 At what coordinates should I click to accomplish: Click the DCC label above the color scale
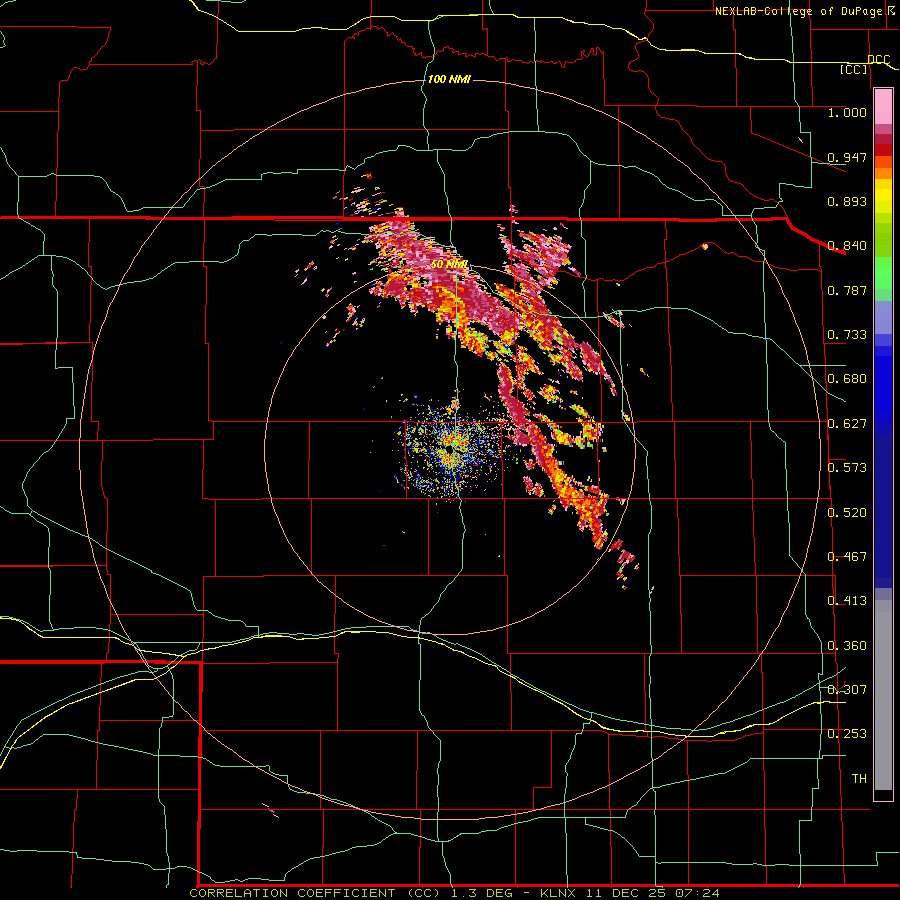click(x=878, y=59)
